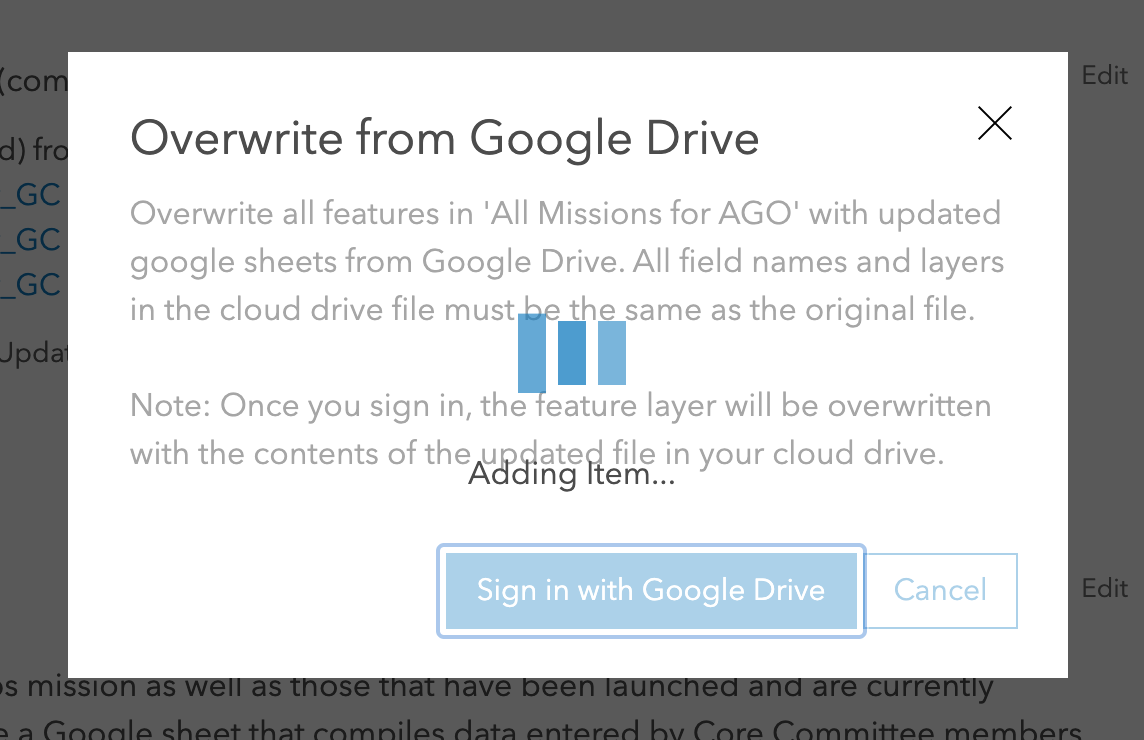Image resolution: width=1144 pixels, height=740 pixels.
Task: Click the lower Edit link behind dialog
Action: coord(1105,588)
